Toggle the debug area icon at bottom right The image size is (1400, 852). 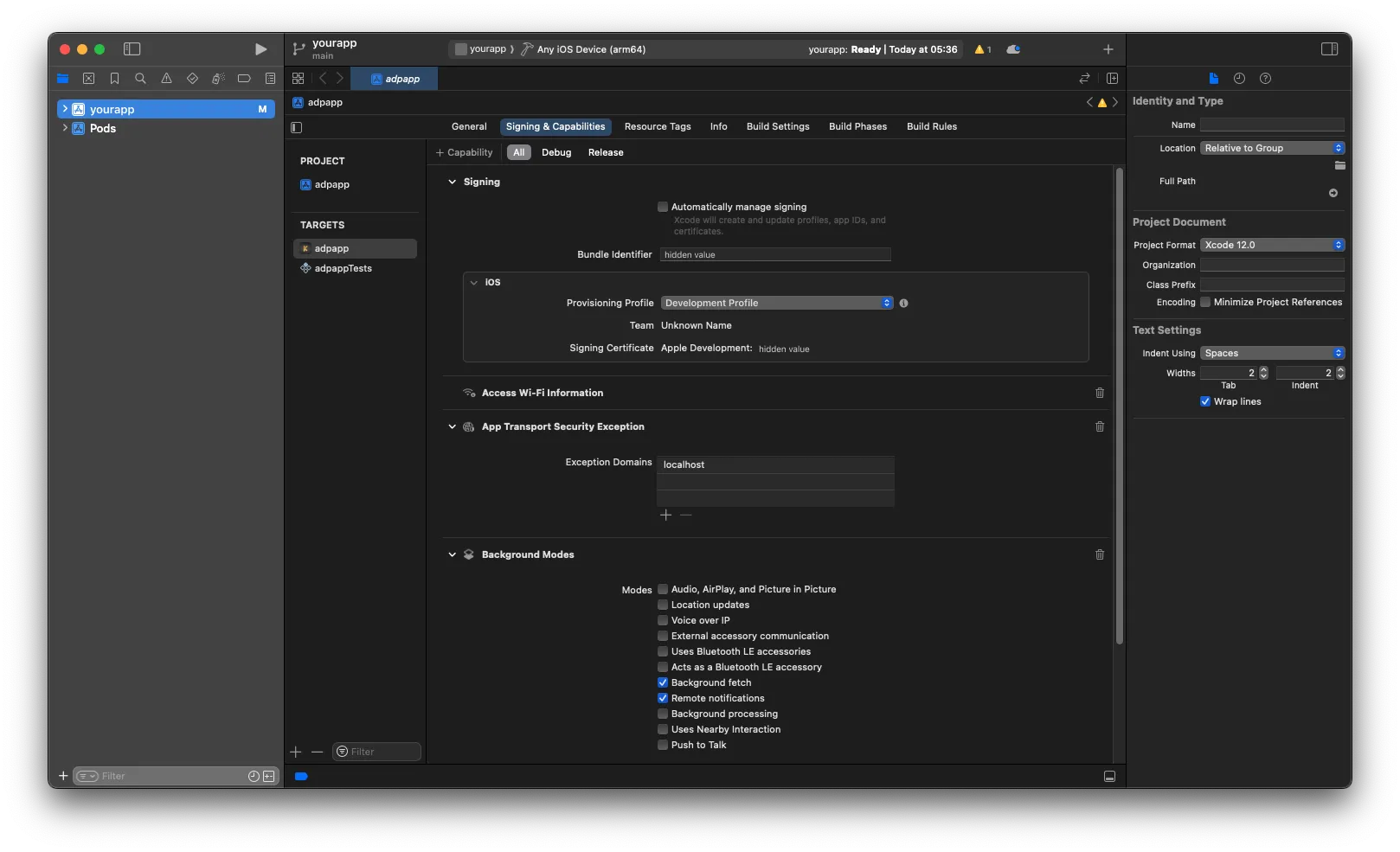coord(1109,777)
